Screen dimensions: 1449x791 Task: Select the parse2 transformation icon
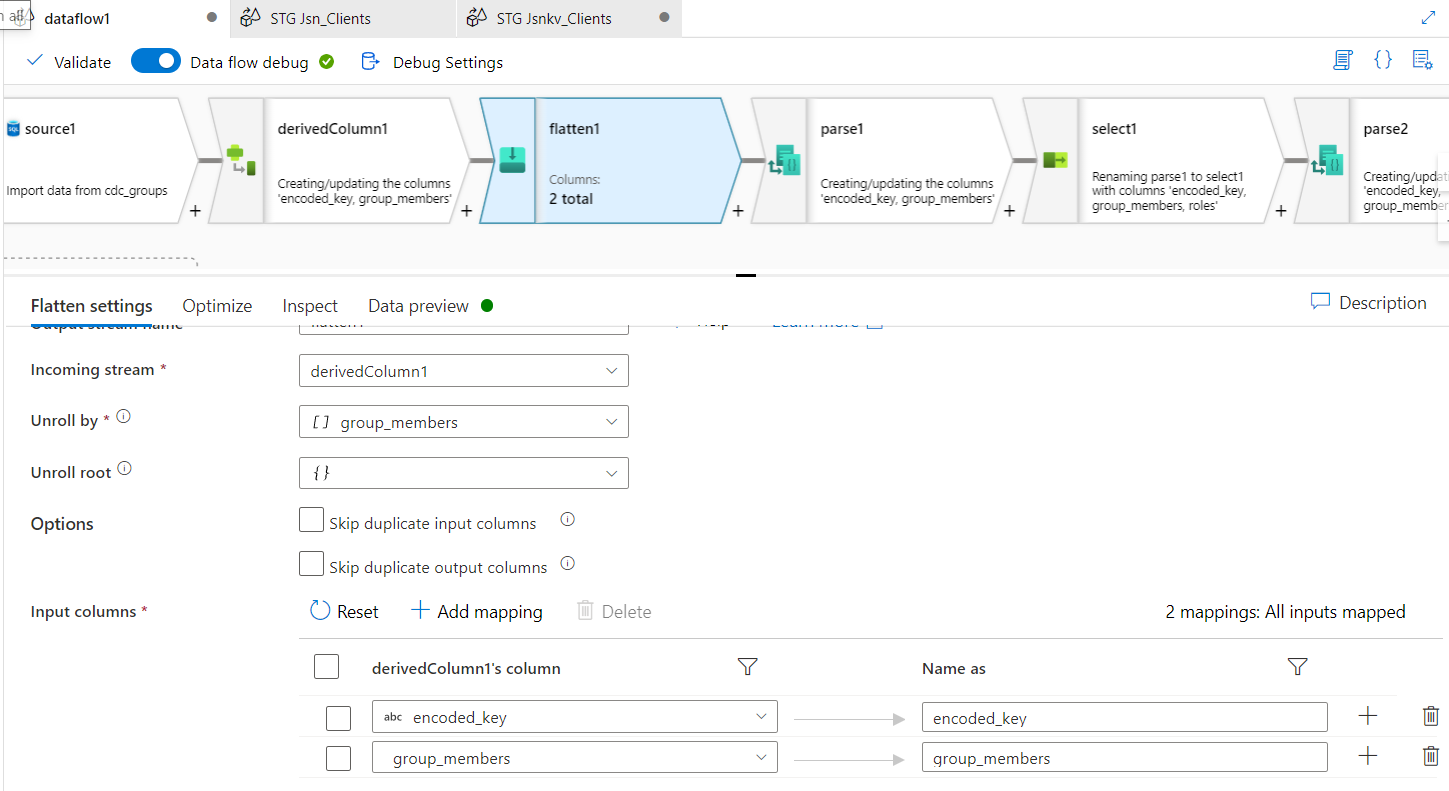click(x=1327, y=160)
